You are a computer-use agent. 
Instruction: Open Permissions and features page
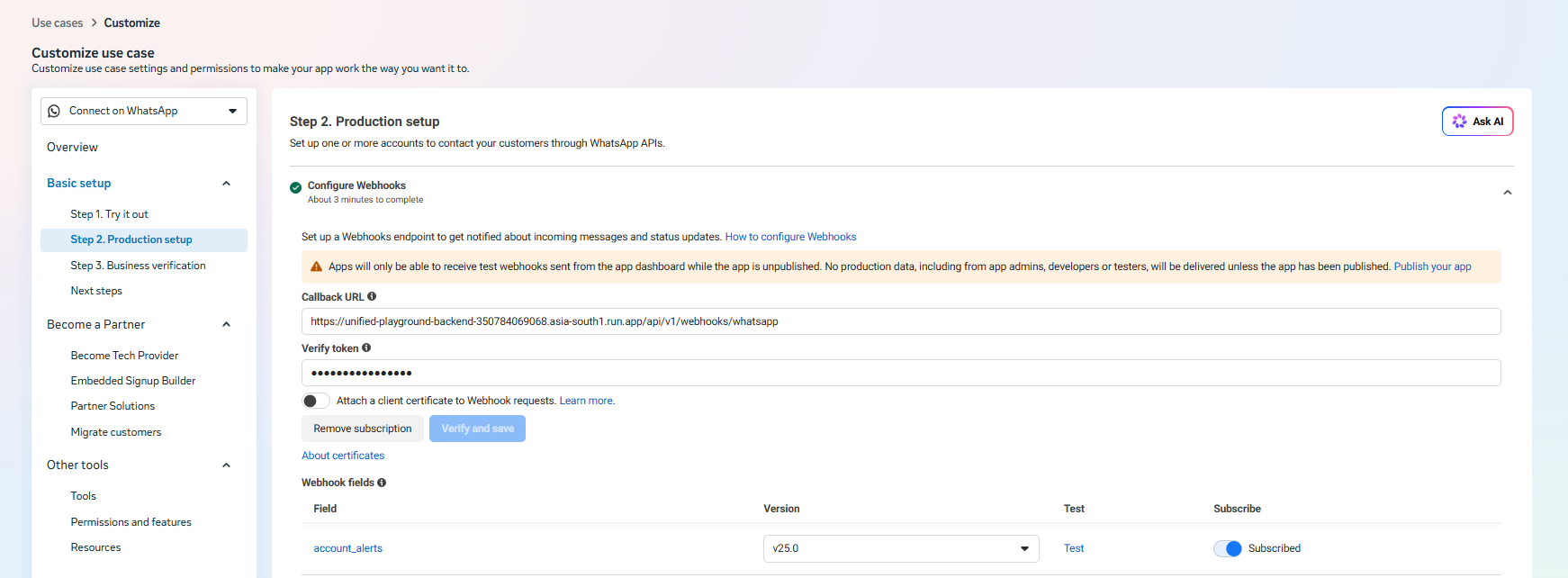(131, 522)
